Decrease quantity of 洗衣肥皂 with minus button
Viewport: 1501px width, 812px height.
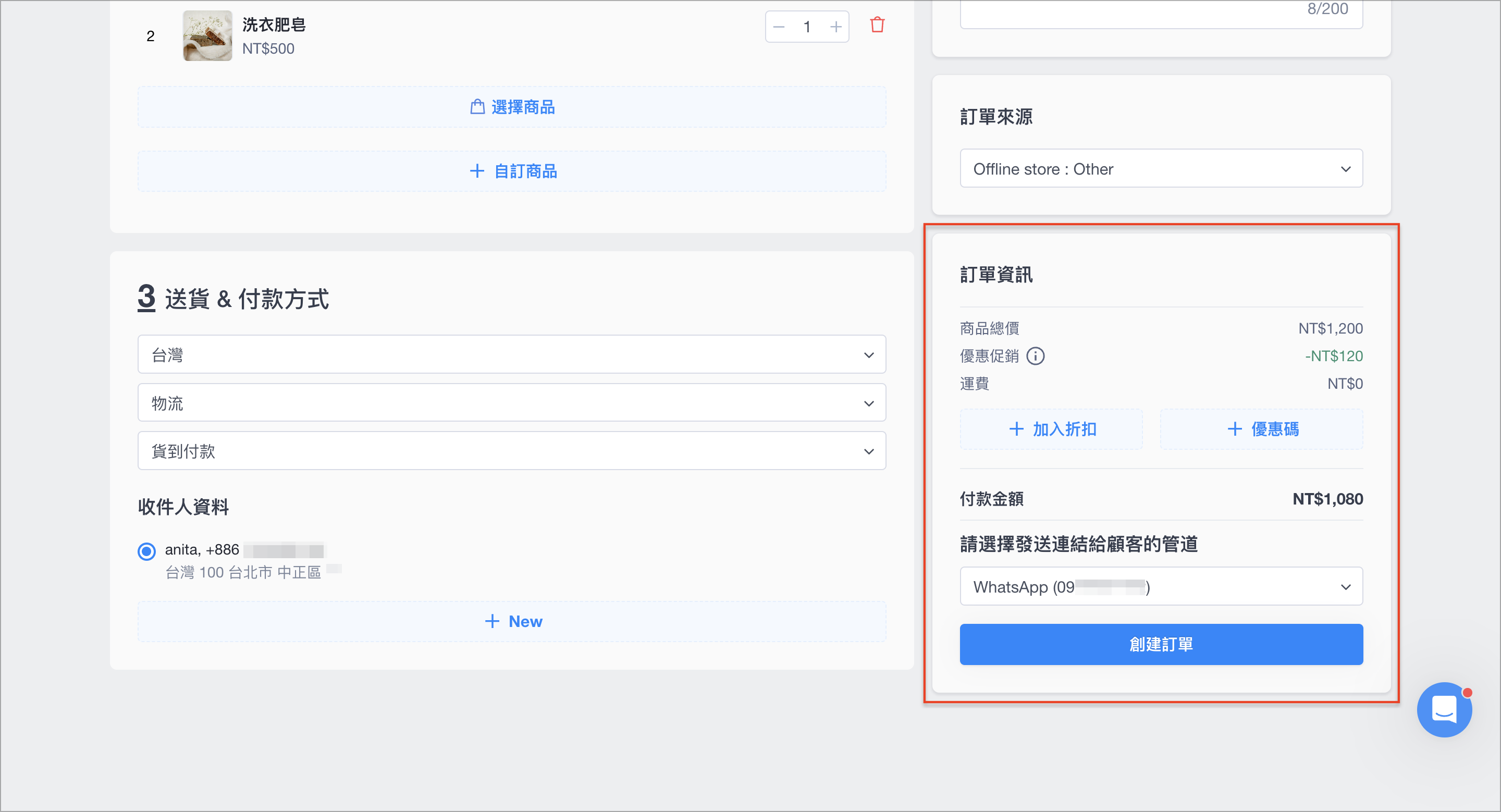779,27
